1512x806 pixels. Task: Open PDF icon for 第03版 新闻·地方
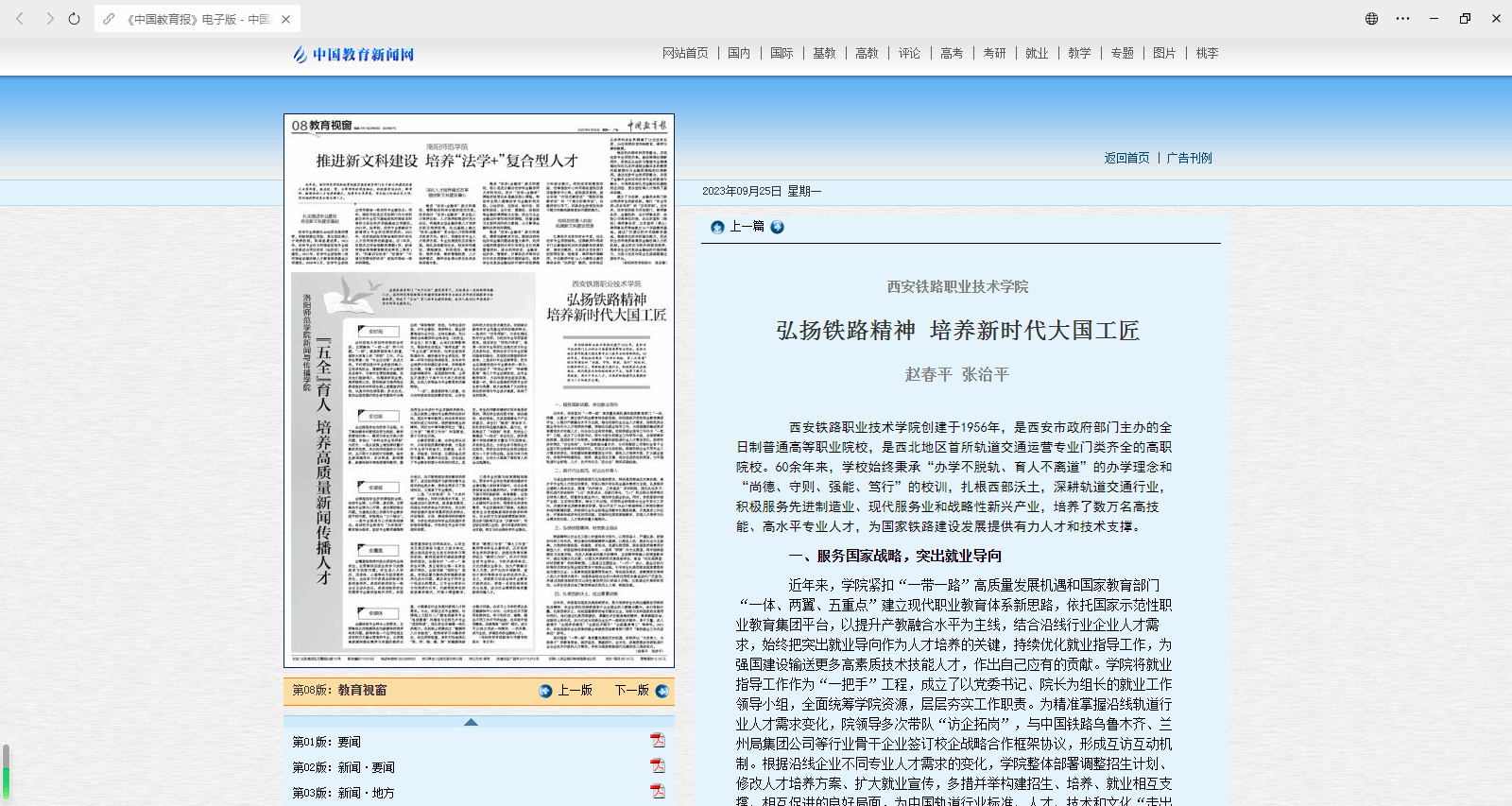tap(657, 792)
